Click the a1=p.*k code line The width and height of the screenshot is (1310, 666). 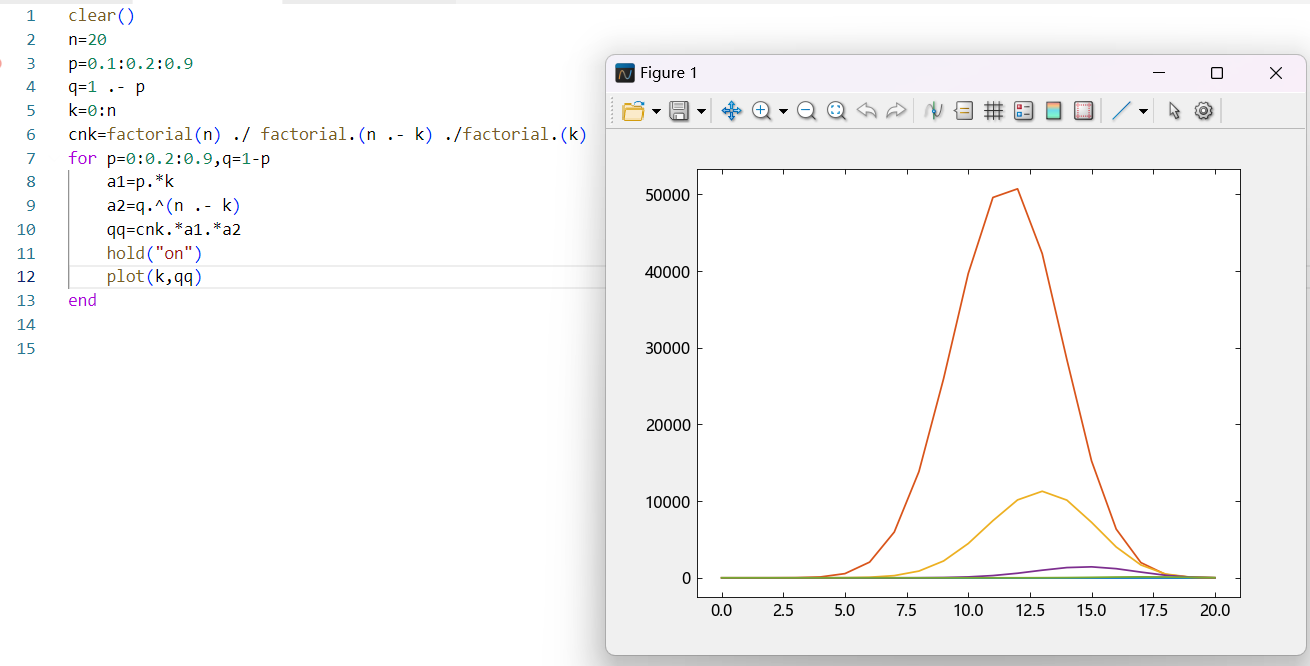point(141,182)
